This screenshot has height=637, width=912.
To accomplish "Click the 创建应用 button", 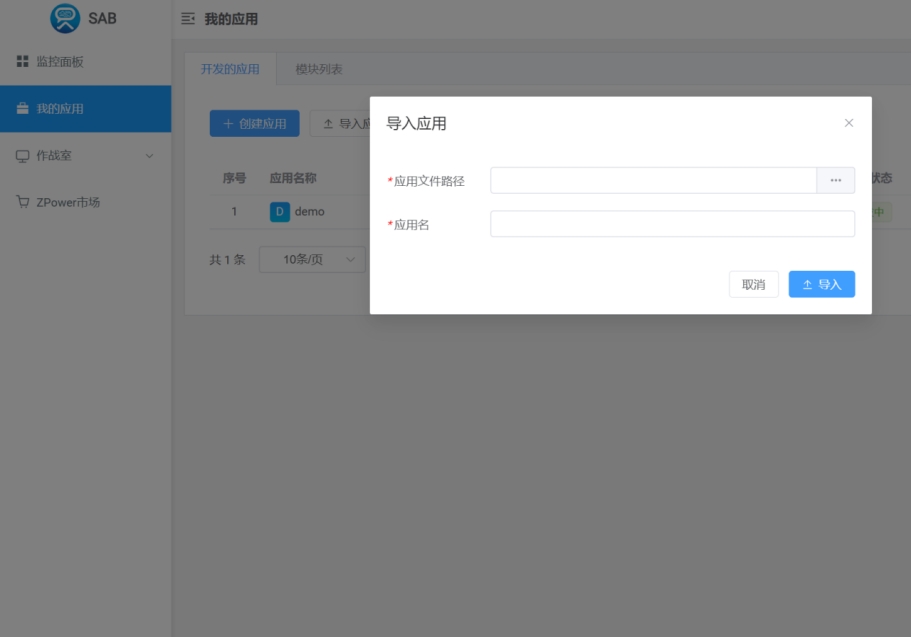I will click(254, 123).
